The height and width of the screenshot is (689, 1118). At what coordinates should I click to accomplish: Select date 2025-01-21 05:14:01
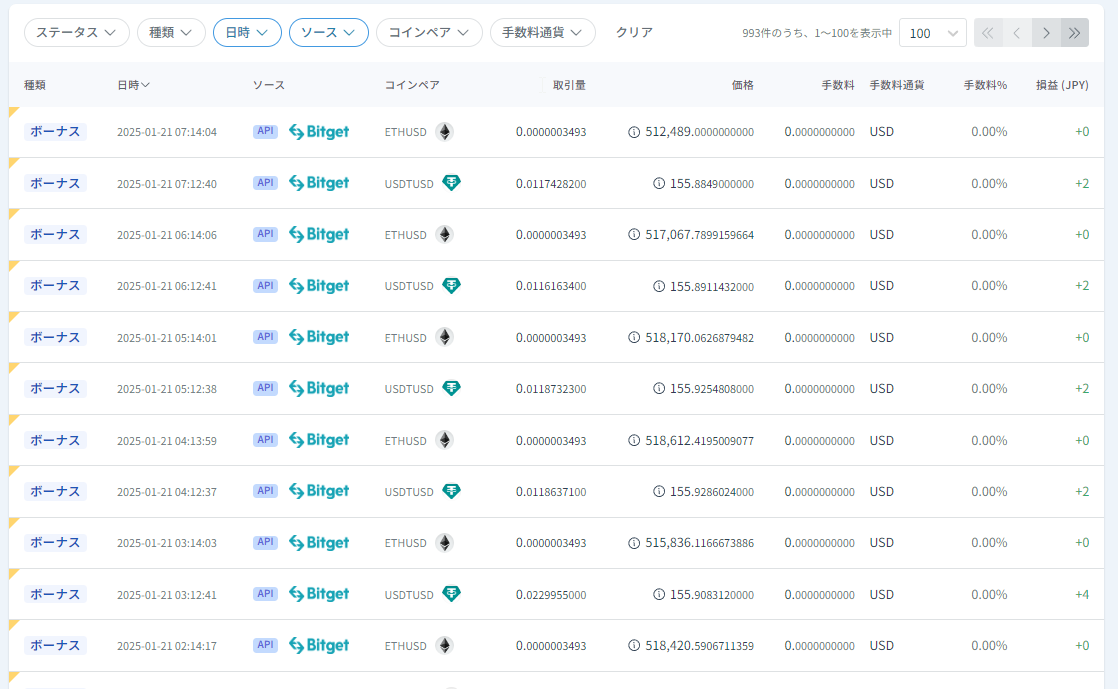167,338
